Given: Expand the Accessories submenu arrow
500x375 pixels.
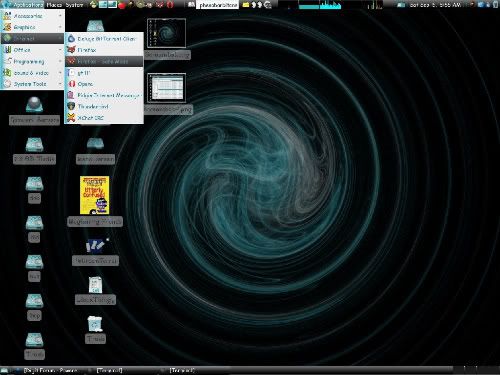Looking at the screenshot, I should [60, 16].
